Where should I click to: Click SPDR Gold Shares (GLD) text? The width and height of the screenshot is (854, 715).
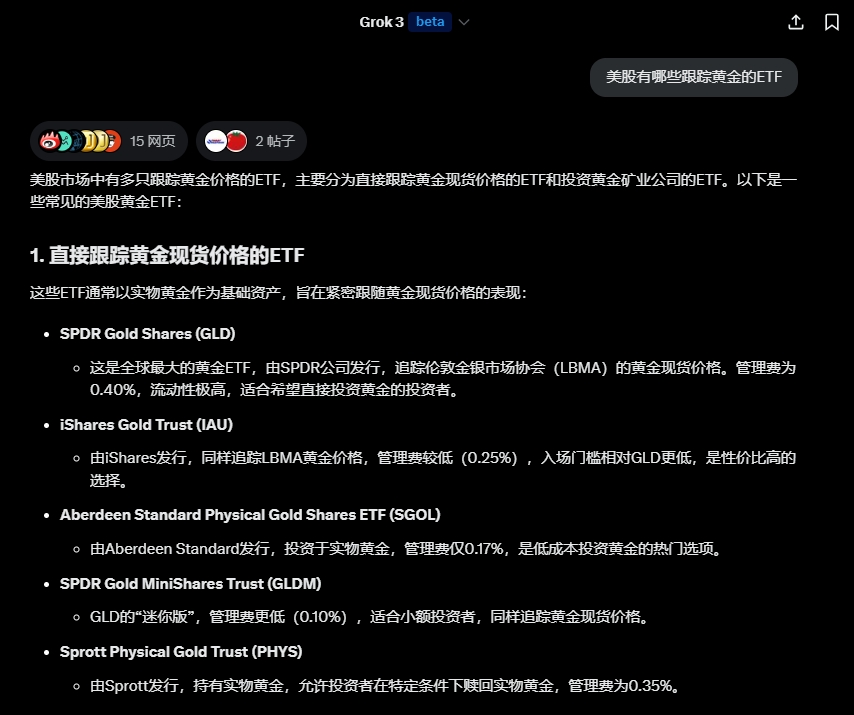pyautogui.click(x=148, y=334)
